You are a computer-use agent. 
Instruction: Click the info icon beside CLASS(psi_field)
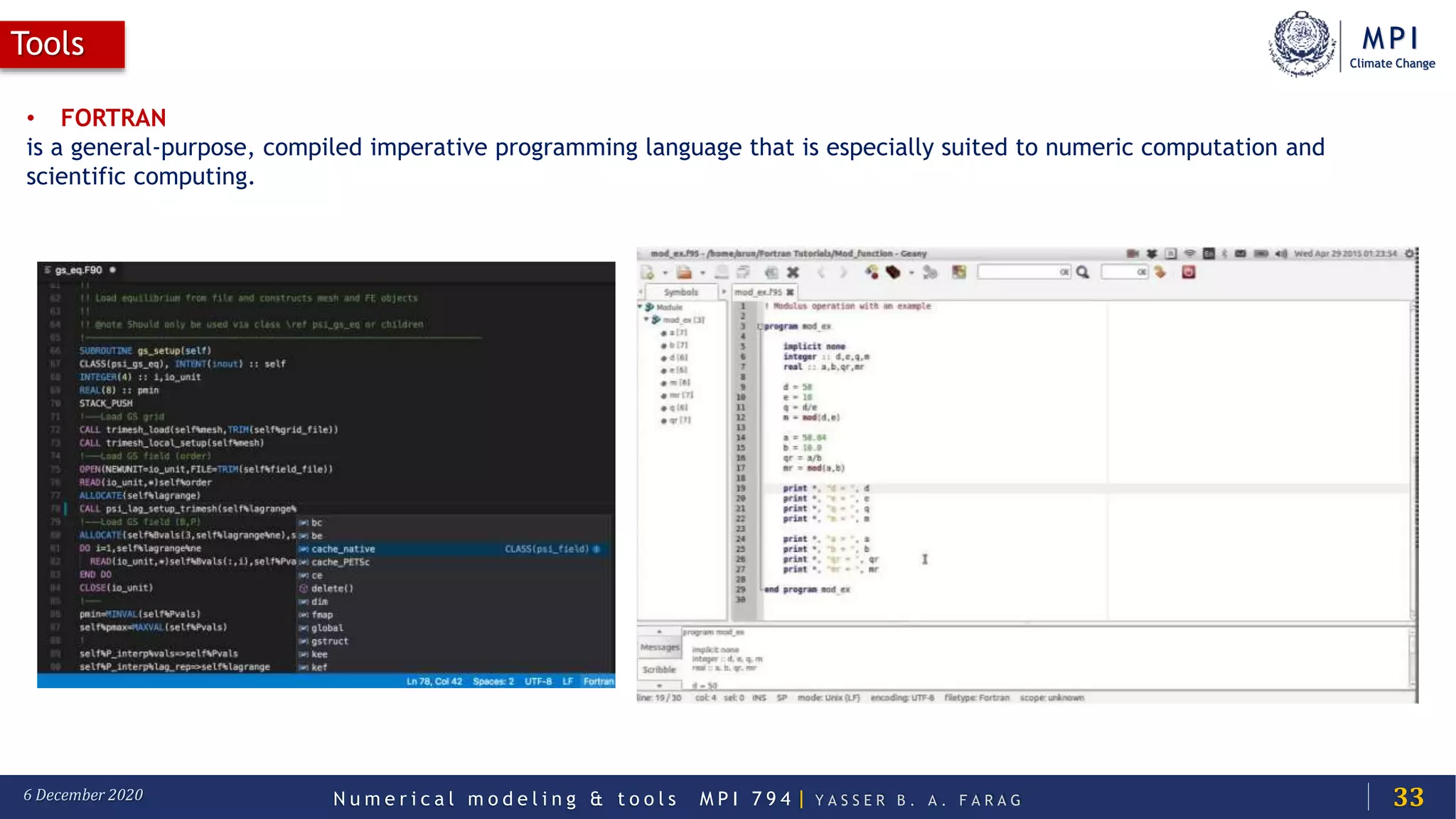(x=596, y=549)
